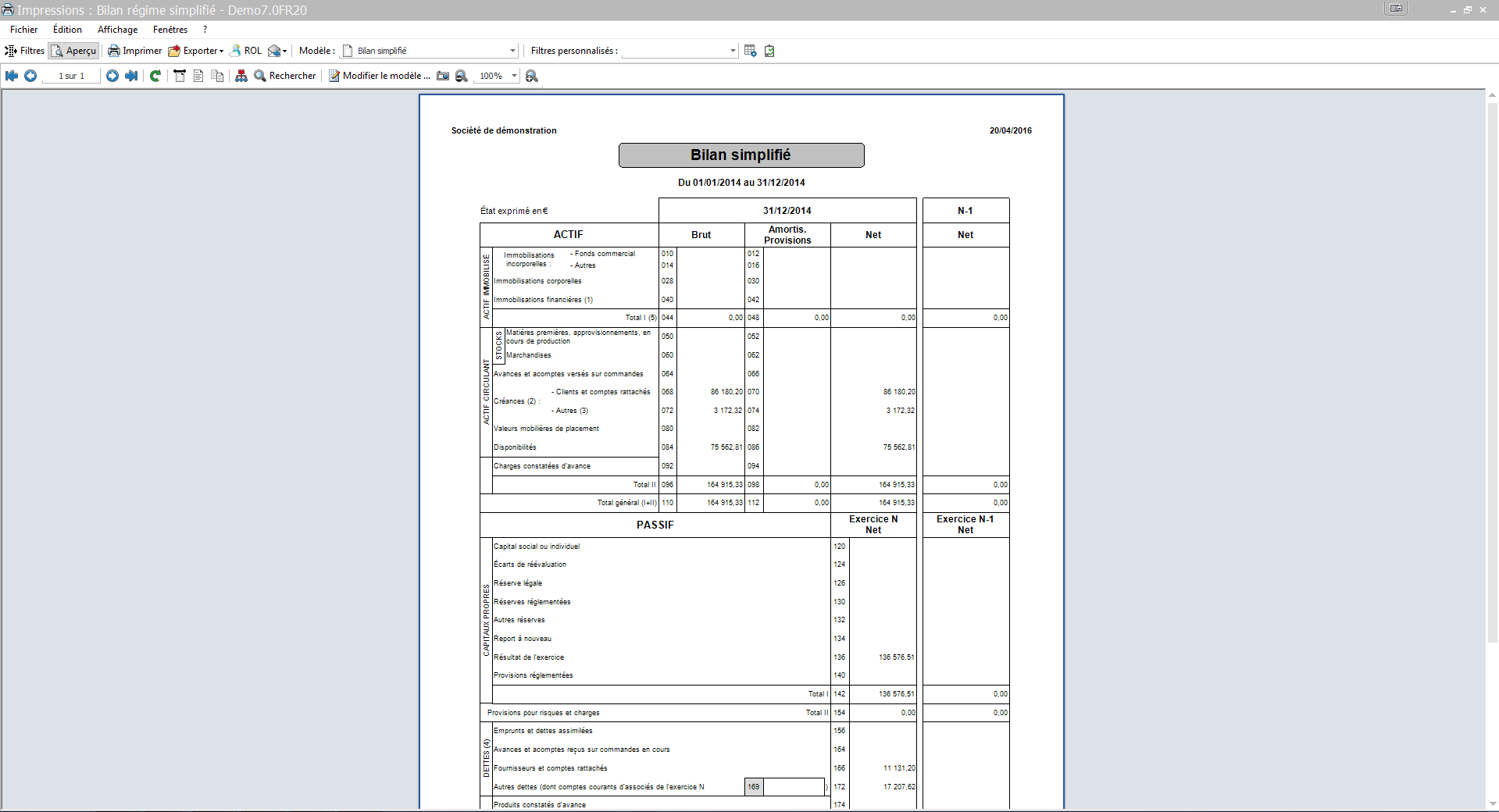
Task: Click the PASSIF section header
Action: (x=655, y=525)
